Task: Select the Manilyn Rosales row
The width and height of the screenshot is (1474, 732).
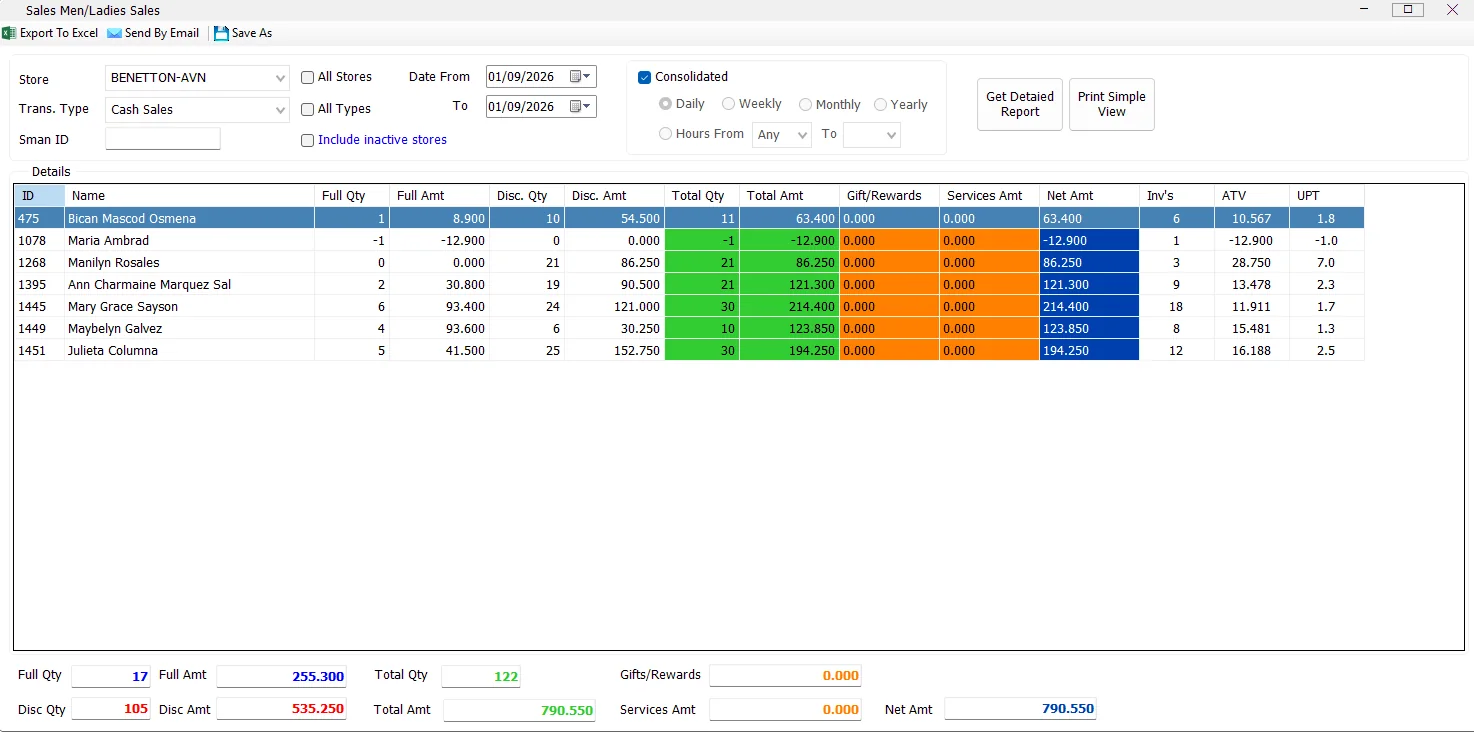Action: [689, 262]
